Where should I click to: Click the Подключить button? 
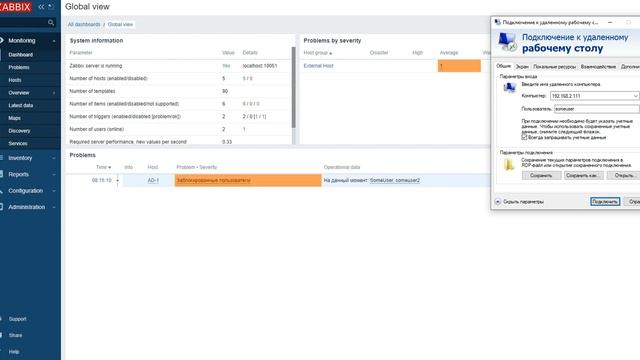tap(605, 202)
